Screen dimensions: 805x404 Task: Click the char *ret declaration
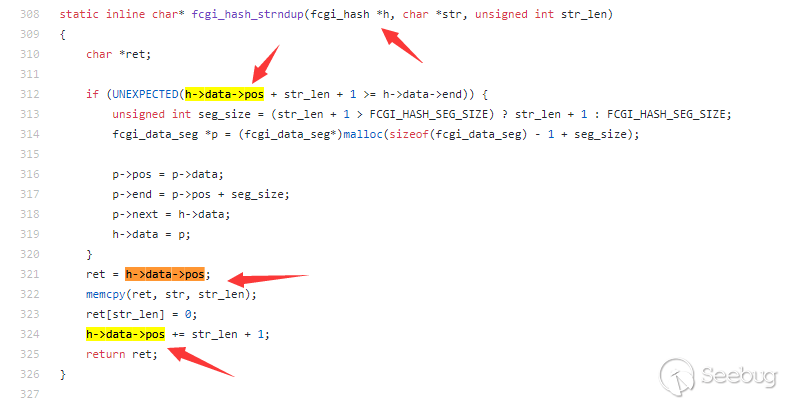coord(119,54)
